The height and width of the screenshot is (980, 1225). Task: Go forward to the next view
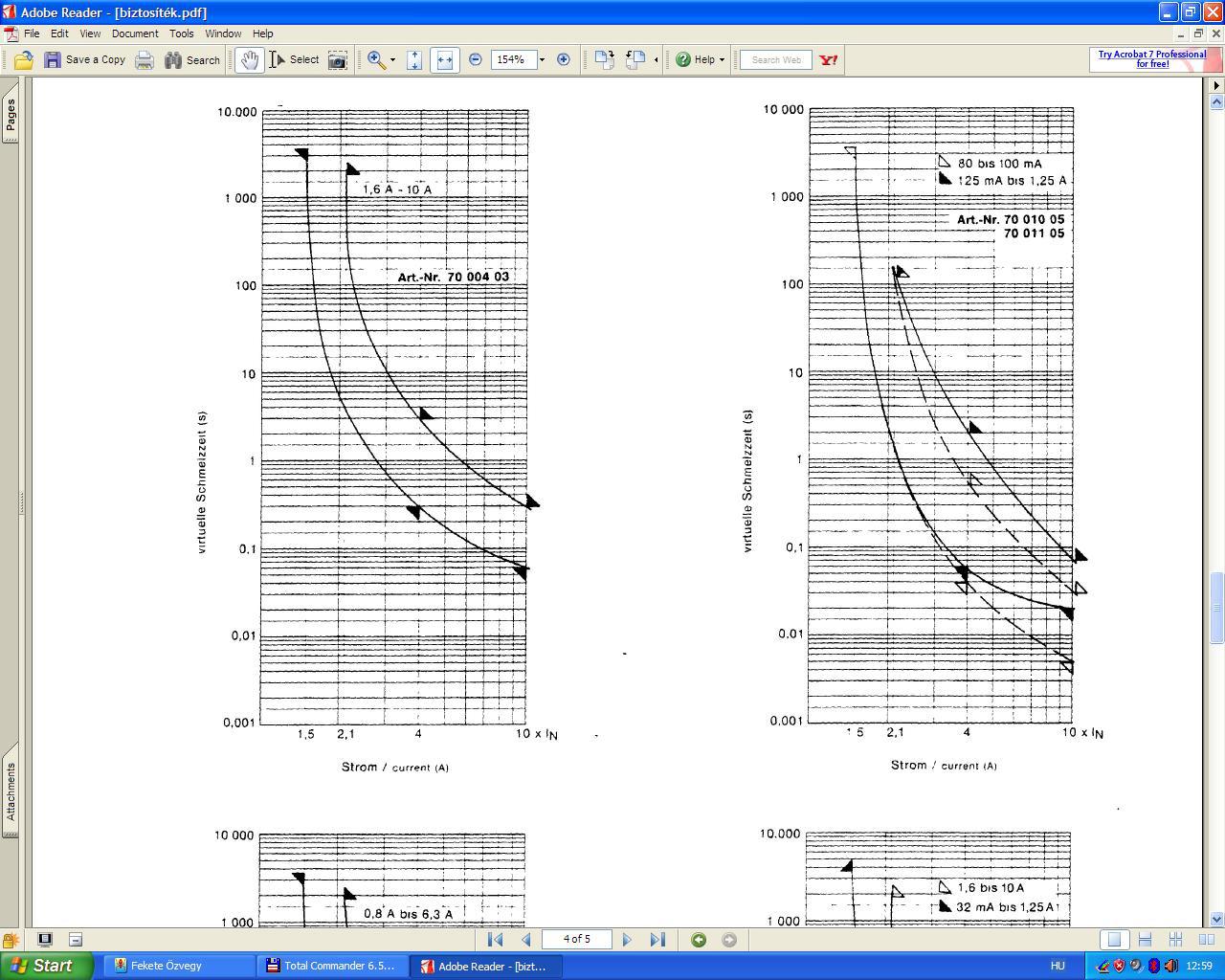coord(729,940)
